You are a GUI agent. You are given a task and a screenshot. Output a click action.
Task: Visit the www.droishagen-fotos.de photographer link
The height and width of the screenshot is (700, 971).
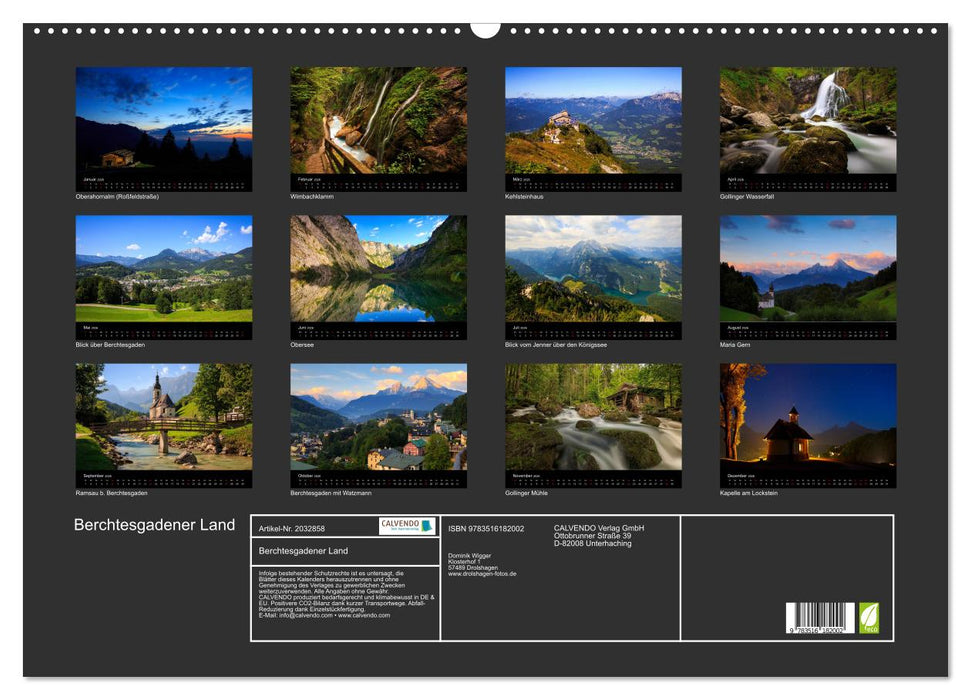[x=483, y=574]
